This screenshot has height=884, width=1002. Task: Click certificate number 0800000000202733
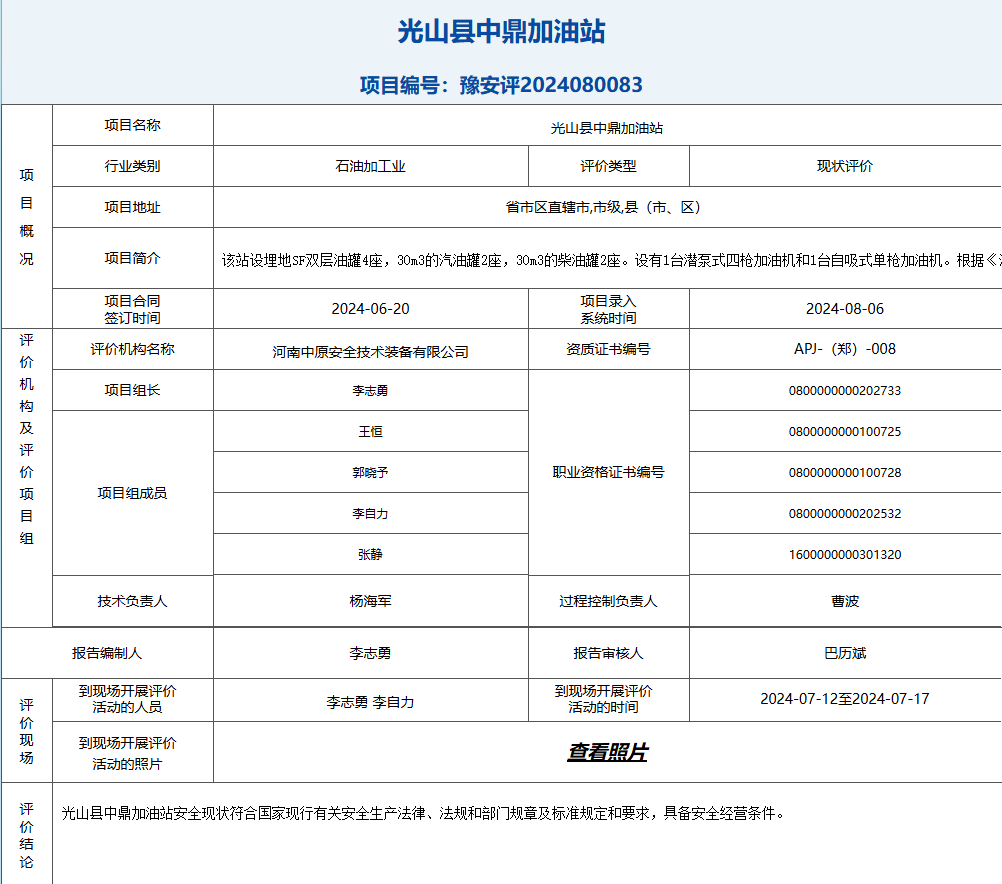tap(845, 391)
